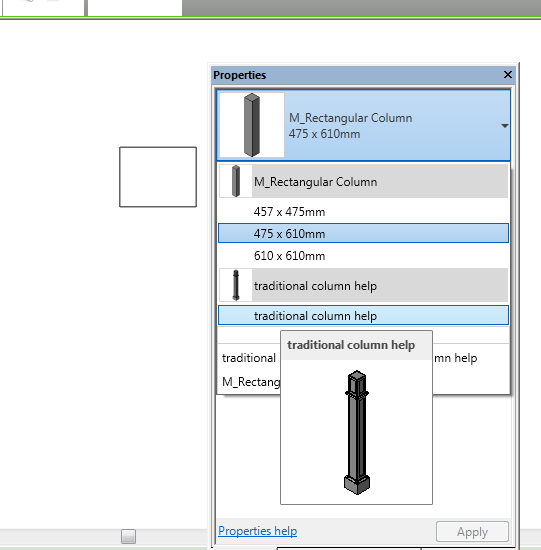Viewport: 541px width, 550px height.
Task: Click the recently used 'traditional' entry
Action: [x=249, y=358]
